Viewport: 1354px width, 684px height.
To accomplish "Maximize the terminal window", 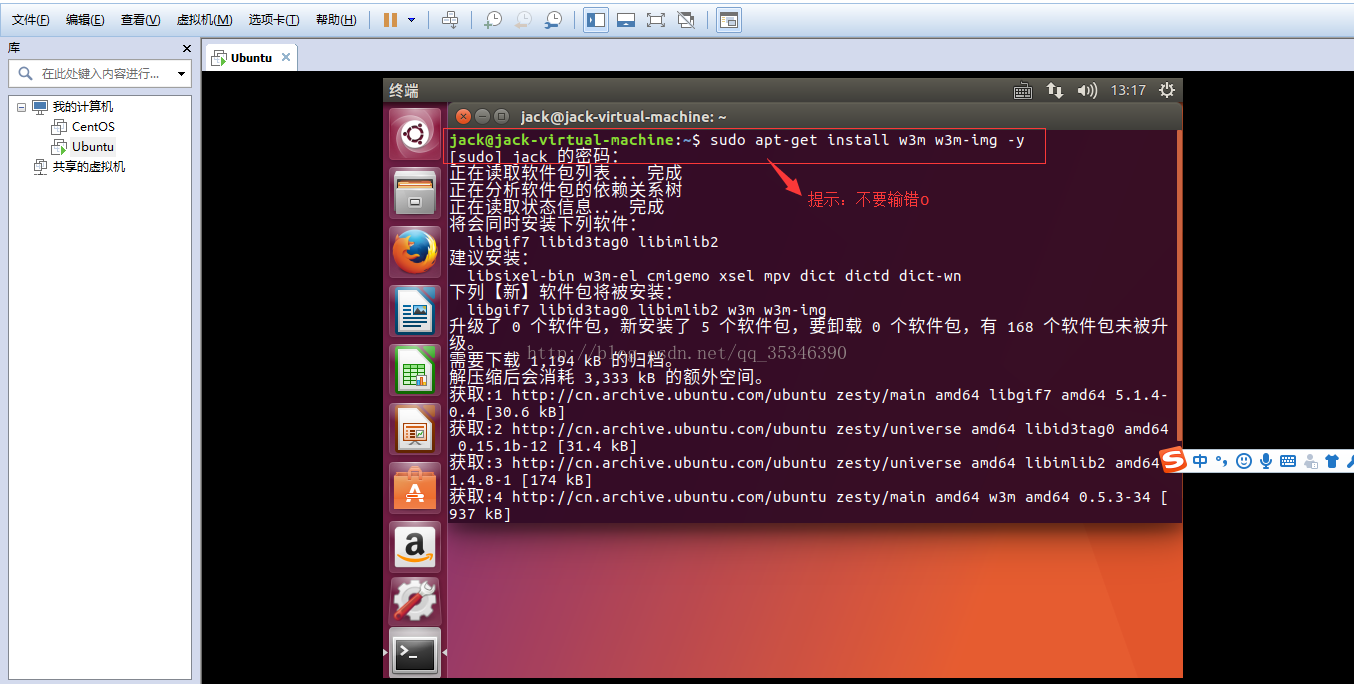I will 501,116.
